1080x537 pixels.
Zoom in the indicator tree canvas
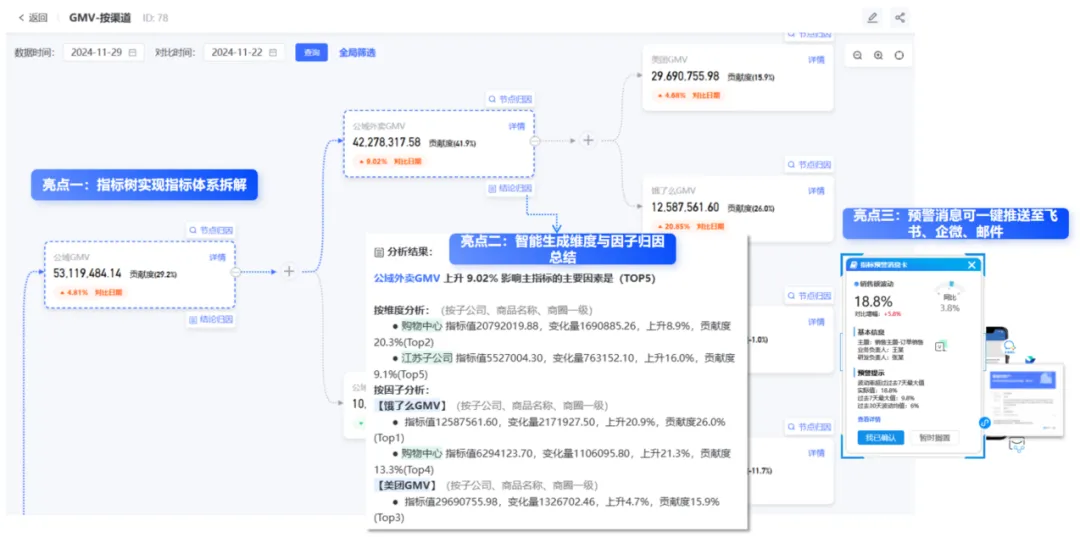pos(878,56)
